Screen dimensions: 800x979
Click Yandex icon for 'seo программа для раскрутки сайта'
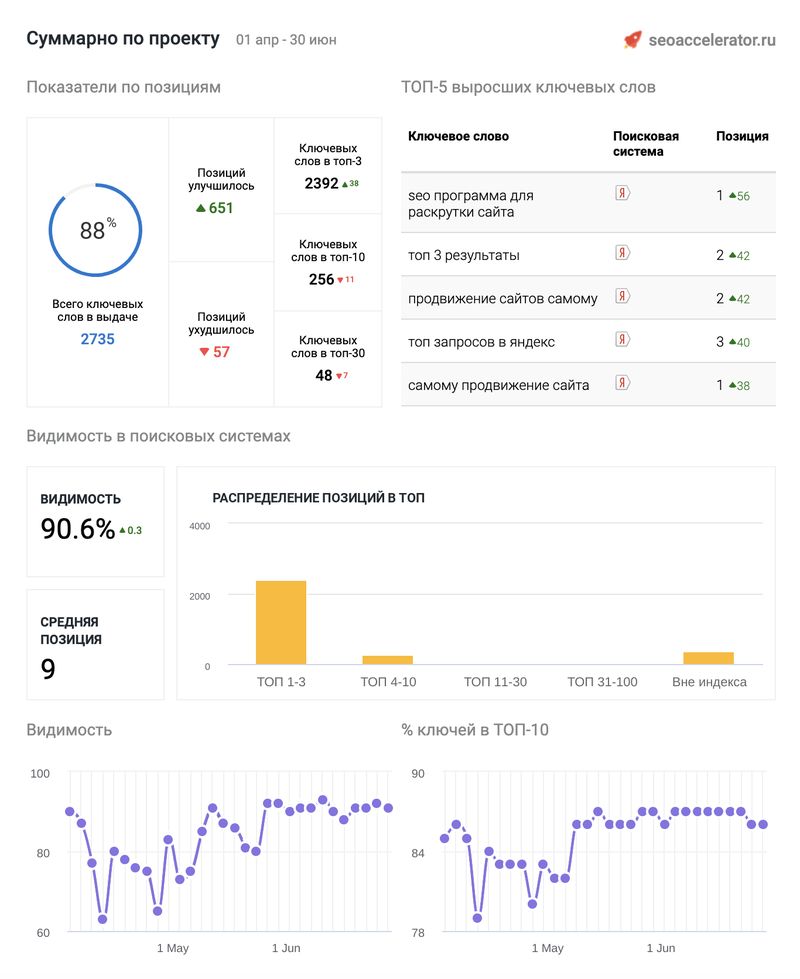tap(622, 193)
